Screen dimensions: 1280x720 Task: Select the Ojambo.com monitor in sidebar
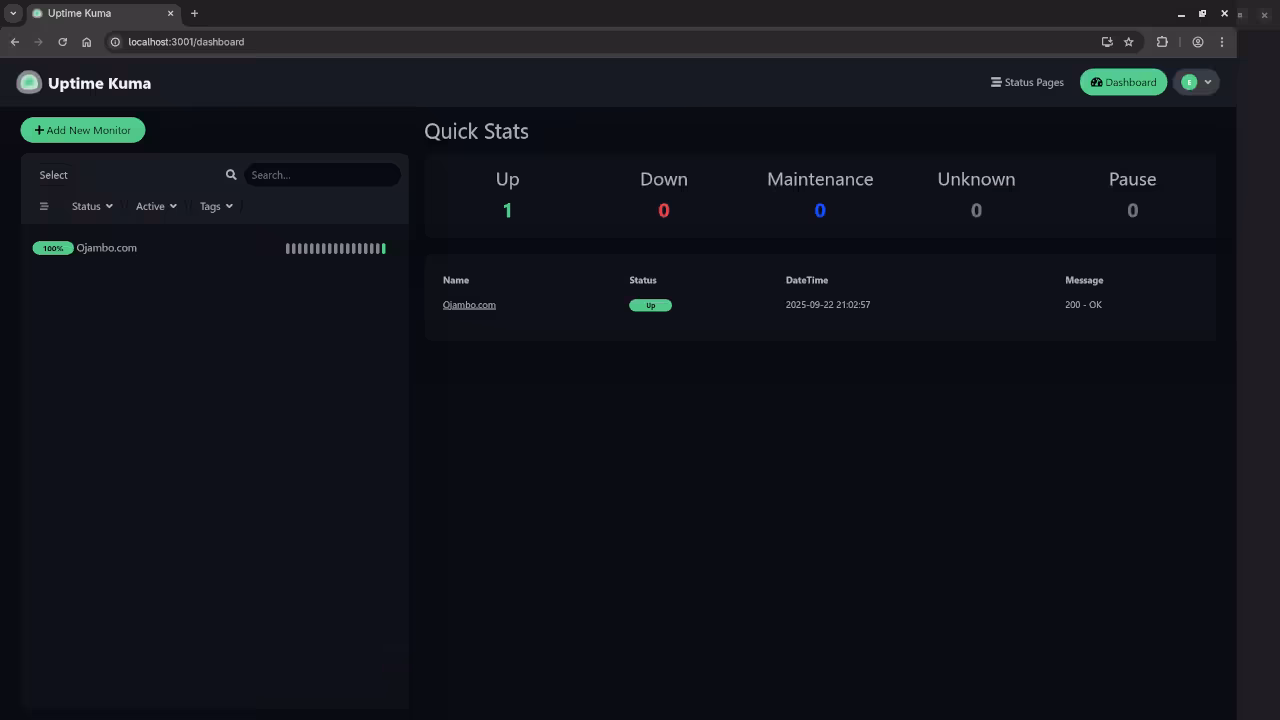pos(214,248)
